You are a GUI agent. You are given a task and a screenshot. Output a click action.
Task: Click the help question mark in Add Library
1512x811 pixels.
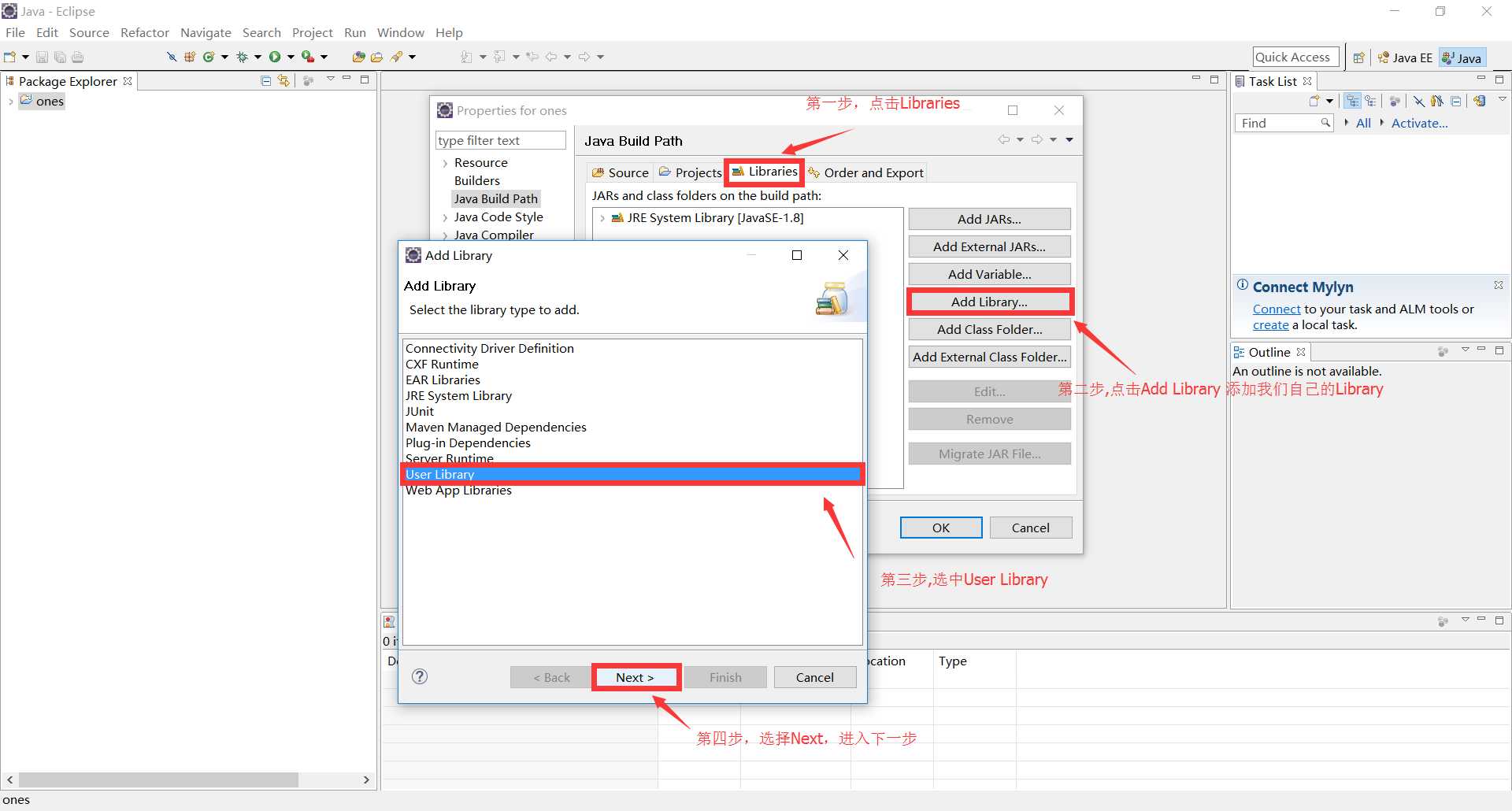[420, 676]
